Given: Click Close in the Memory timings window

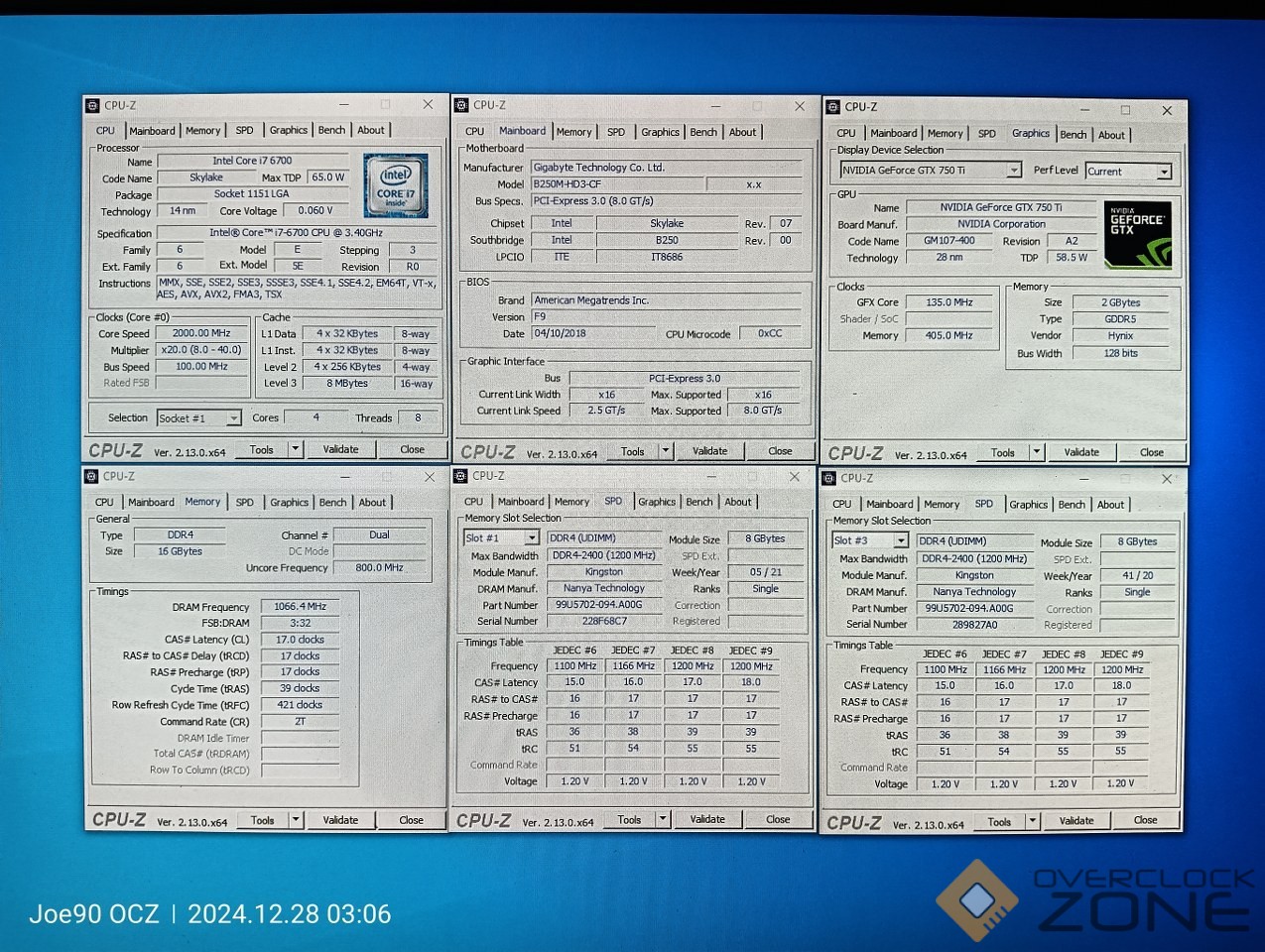Looking at the screenshot, I should tap(411, 820).
